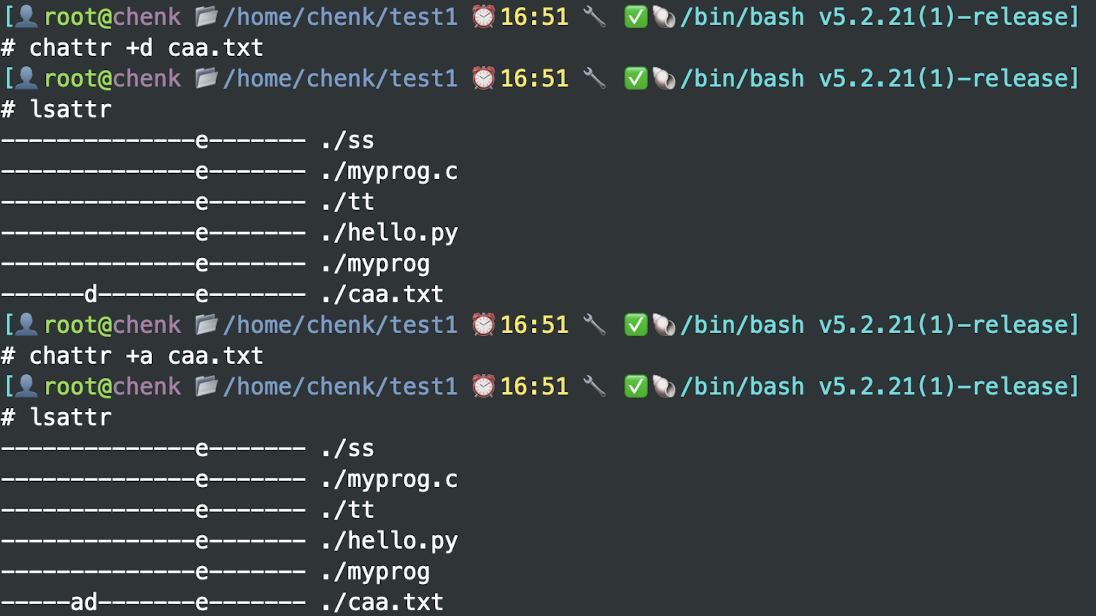Click ./hello.py in the first lsattr listing

(x=389, y=233)
